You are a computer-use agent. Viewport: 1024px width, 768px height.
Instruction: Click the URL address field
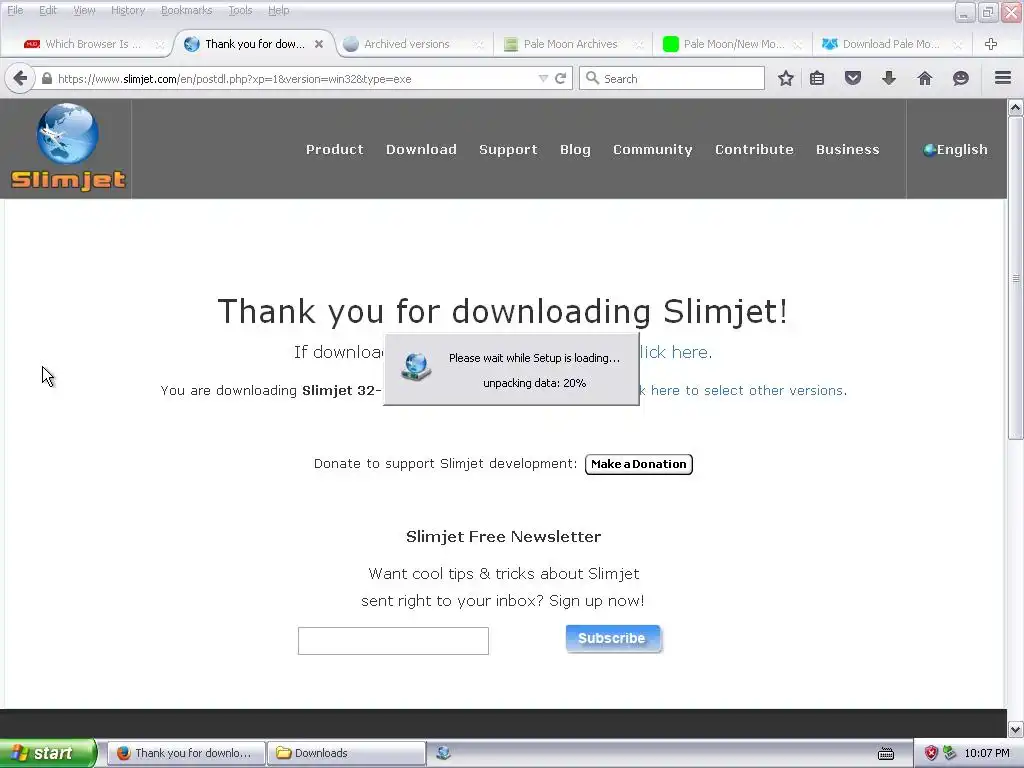(x=294, y=79)
